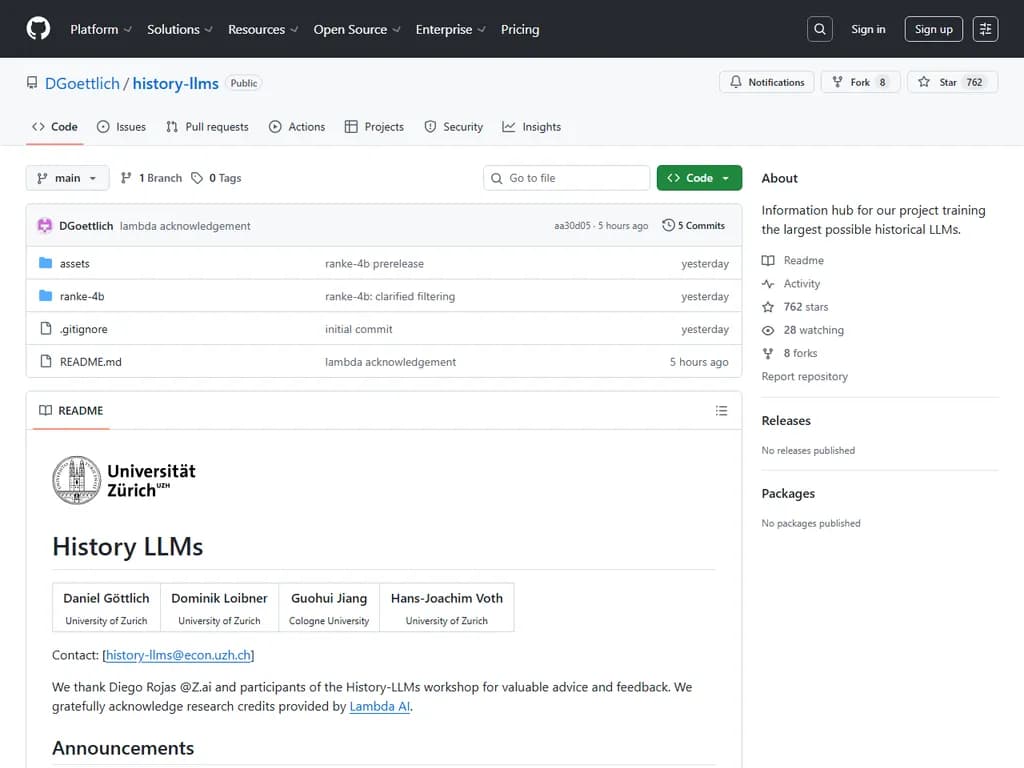
Task: Click the search magnifier icon in header
Action: pyautogui.click(x=820, y=29)
